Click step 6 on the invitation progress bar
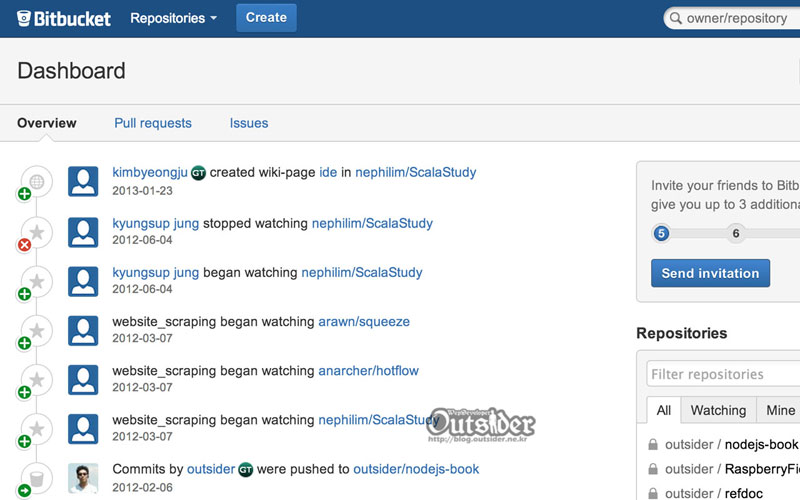 [736, 234]
